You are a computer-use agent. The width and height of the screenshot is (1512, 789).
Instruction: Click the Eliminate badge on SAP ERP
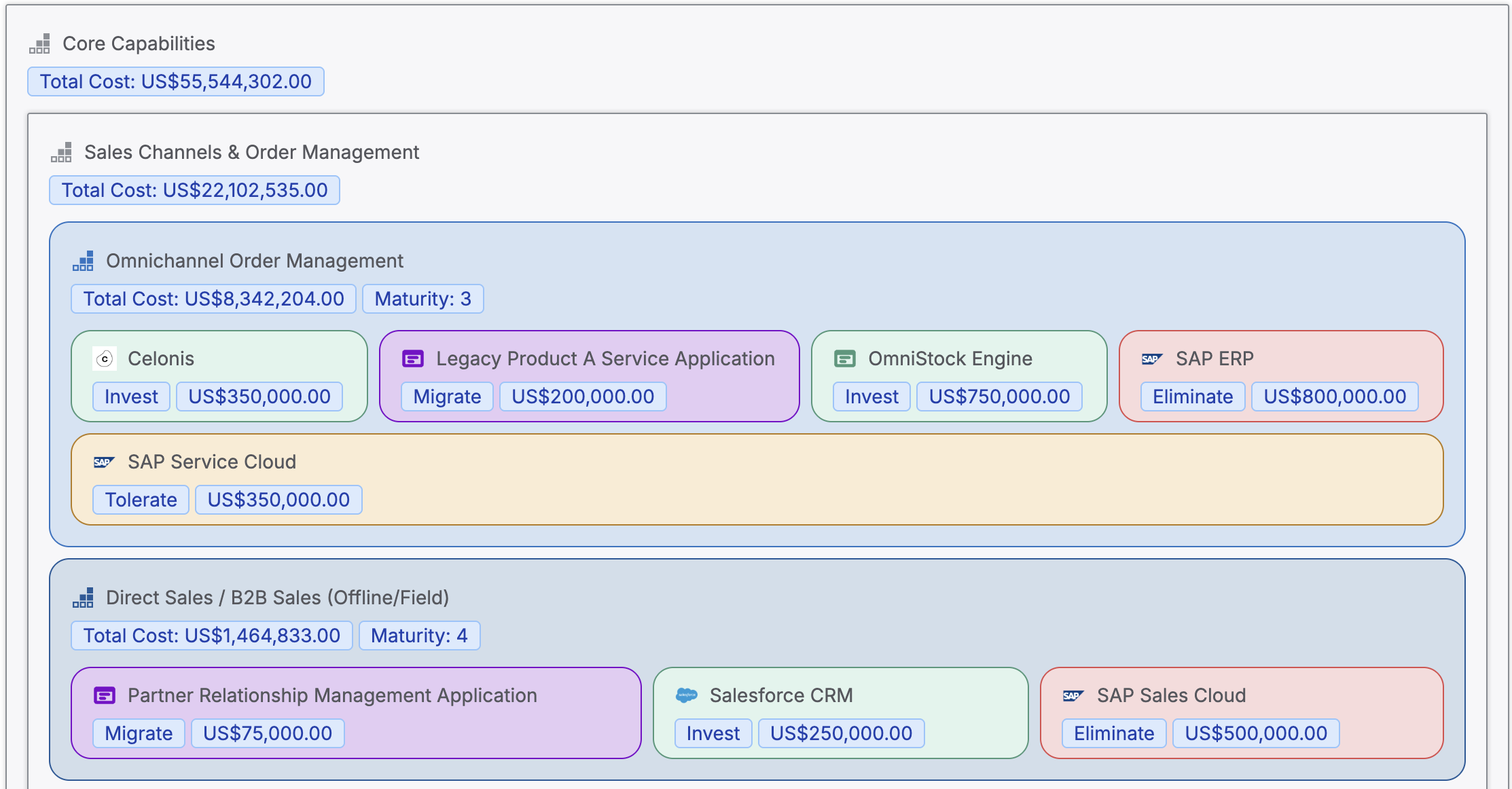(1192, 397)
